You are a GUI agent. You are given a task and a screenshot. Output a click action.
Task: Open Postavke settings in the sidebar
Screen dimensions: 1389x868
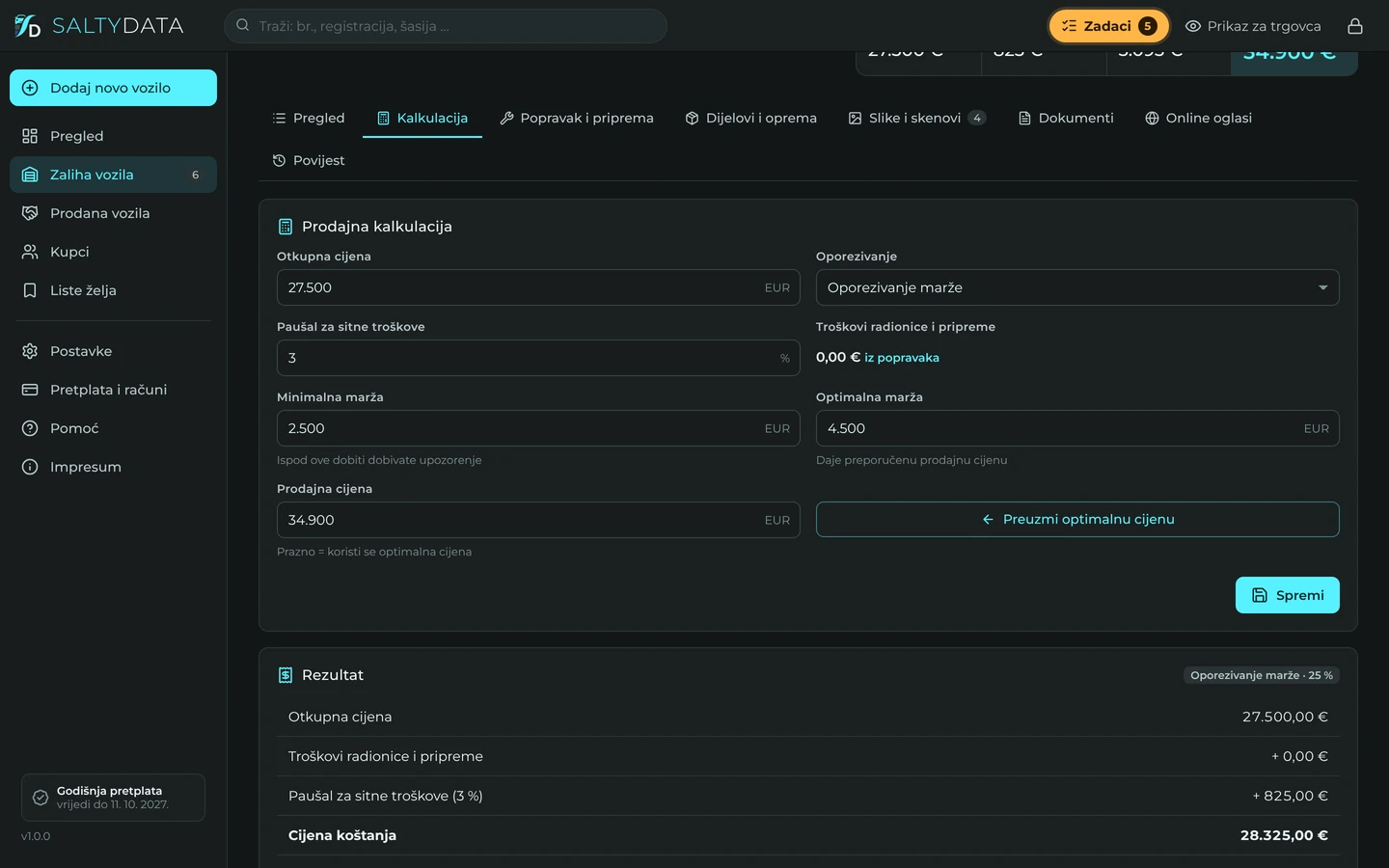point(113,351)
